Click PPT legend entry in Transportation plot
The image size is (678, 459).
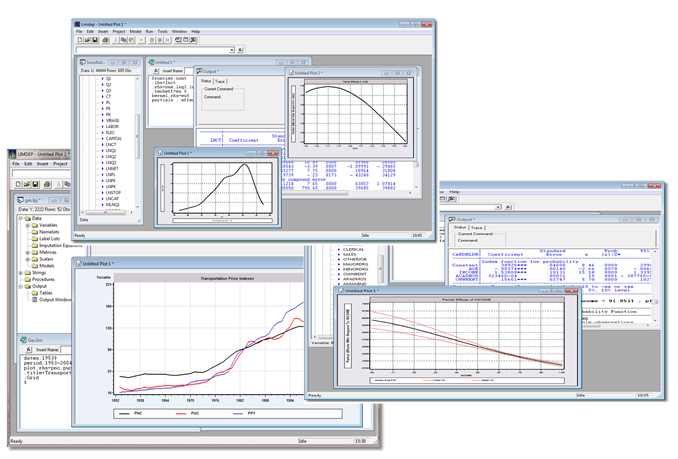[x=244, y=414]
